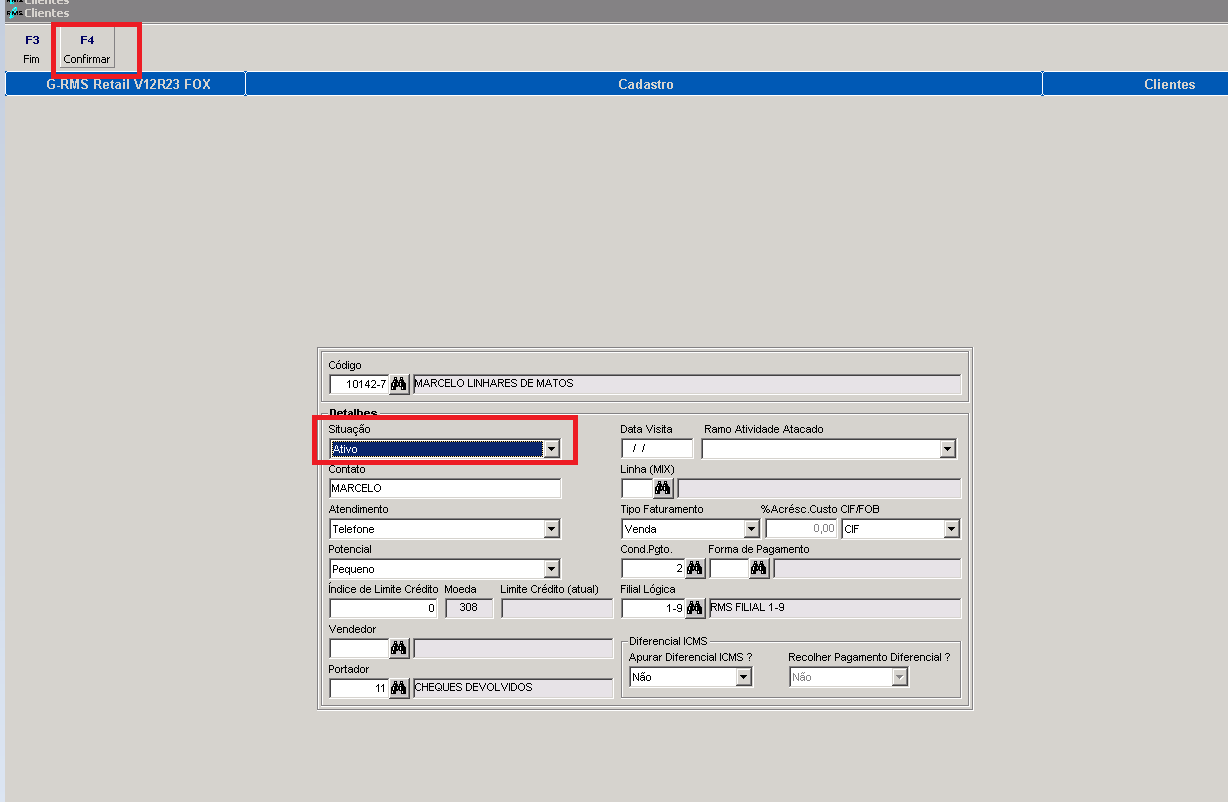Click the RMS FILIAL 1-9 text
Screen dimensions: 1228x802
click(x=749, y=607)
